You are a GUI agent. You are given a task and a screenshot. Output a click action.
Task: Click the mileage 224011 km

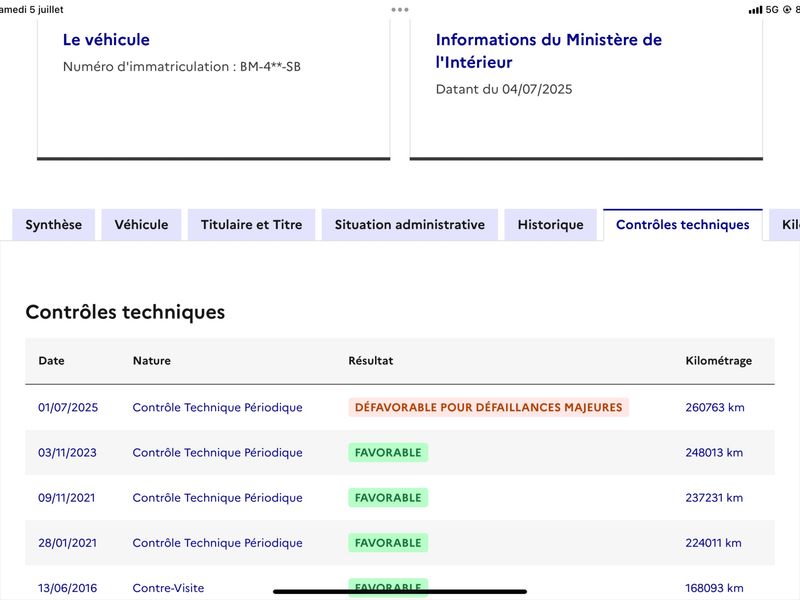click(713, 543)
